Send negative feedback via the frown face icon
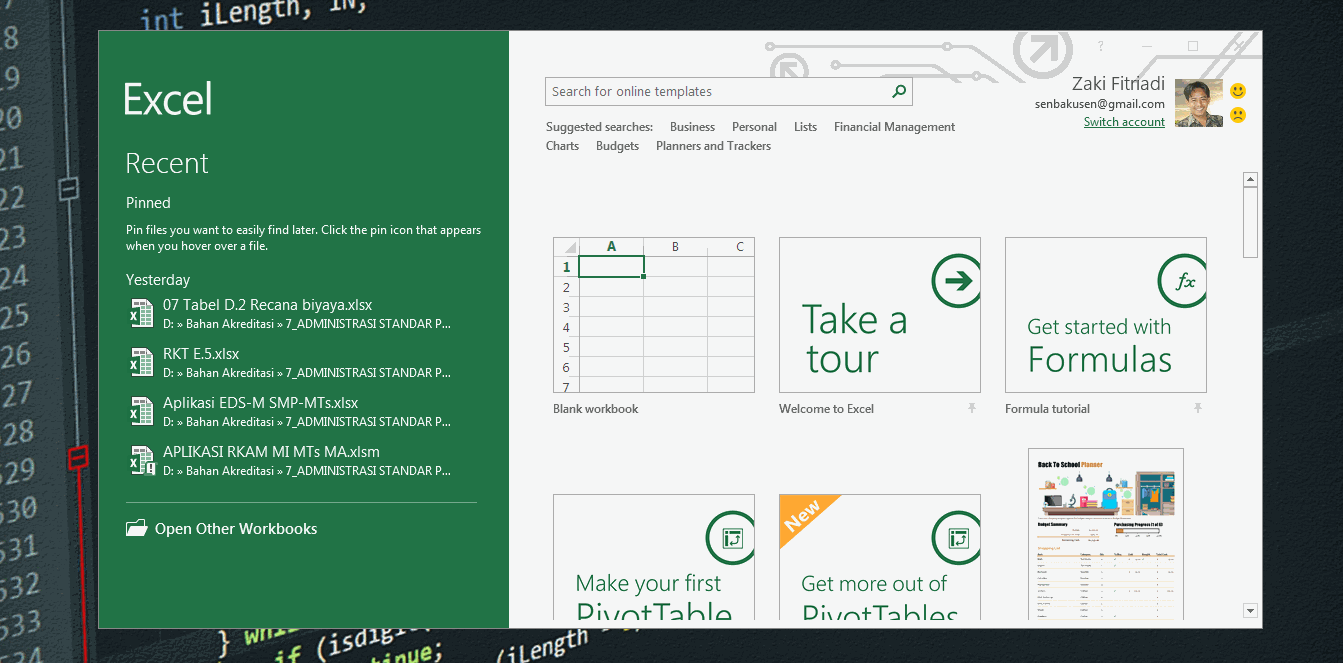The image size is (1343, 663). click(1240, 116)
